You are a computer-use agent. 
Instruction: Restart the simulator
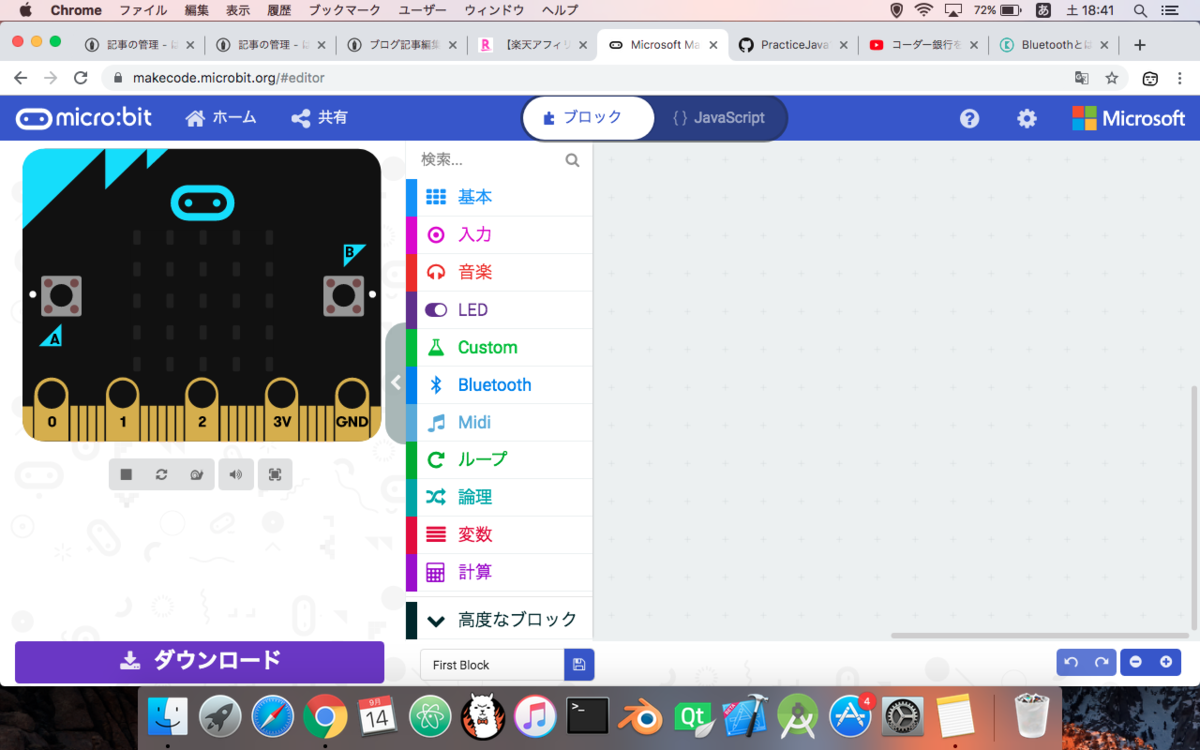[161, 474]
